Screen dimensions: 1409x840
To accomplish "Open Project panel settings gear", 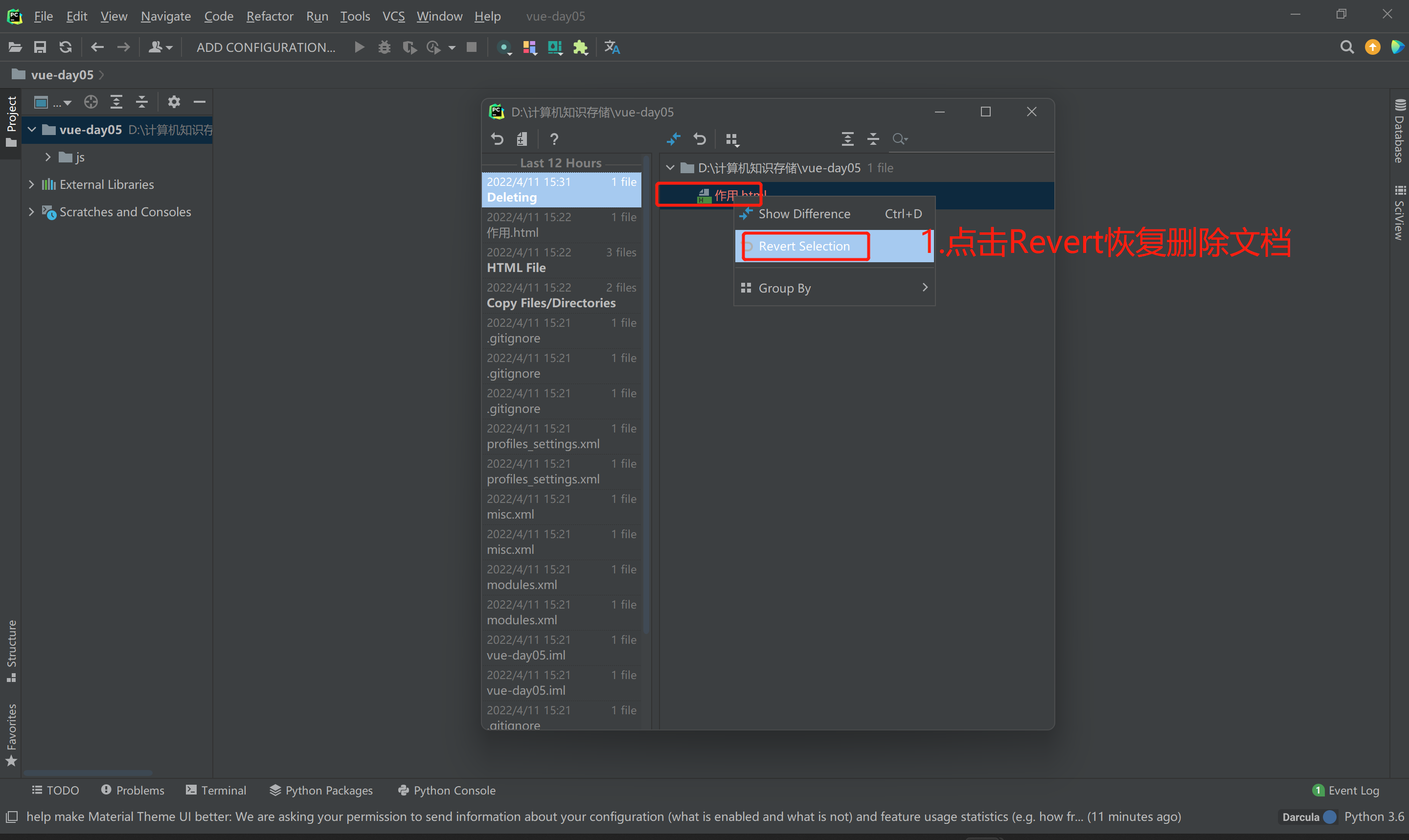I will click(174, 102).
